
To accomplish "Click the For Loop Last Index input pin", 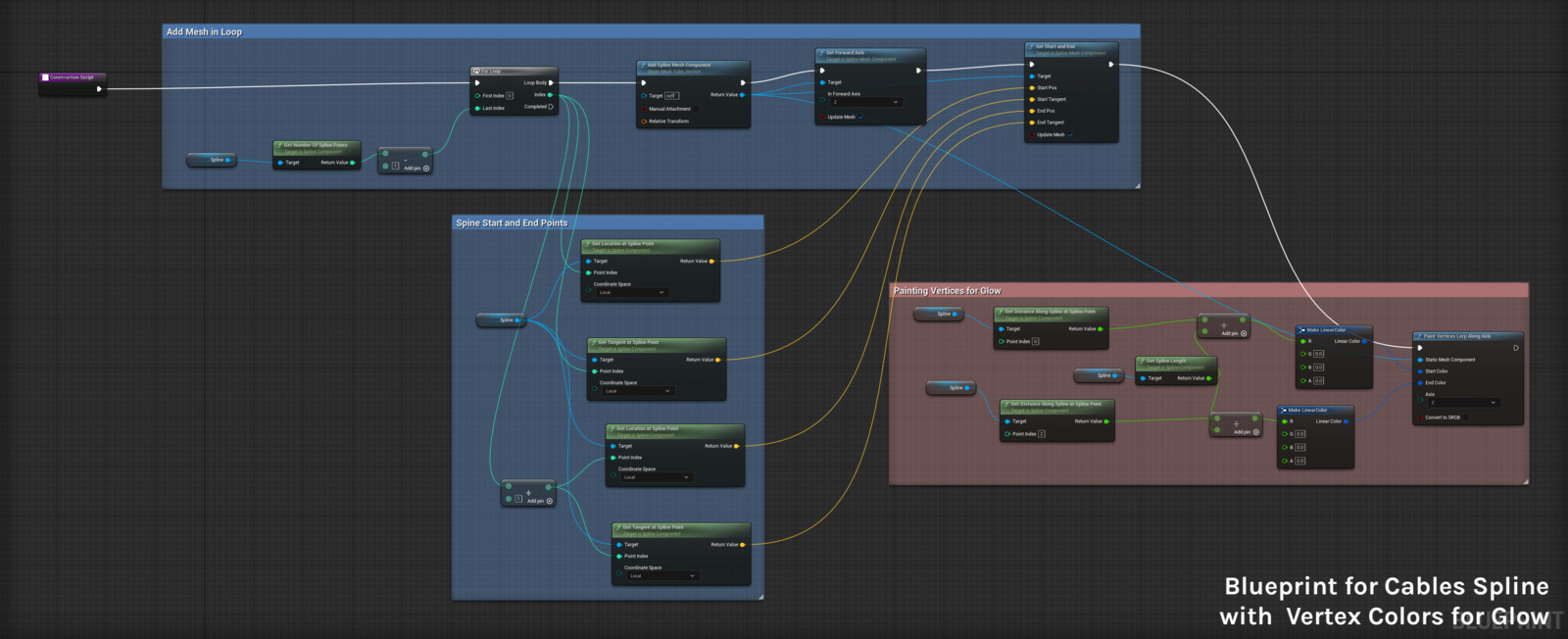I will point(477,109).
